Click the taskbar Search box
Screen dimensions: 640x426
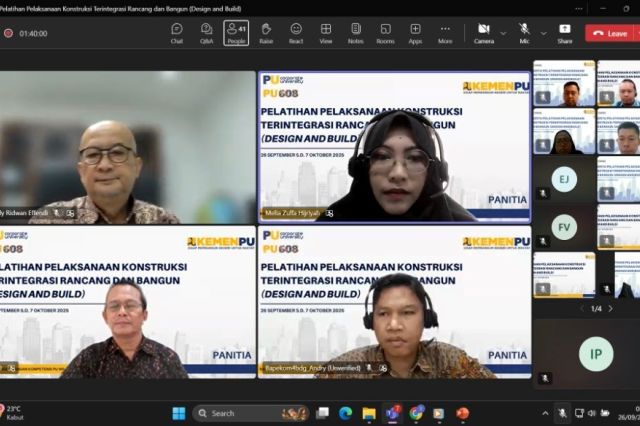251,413
